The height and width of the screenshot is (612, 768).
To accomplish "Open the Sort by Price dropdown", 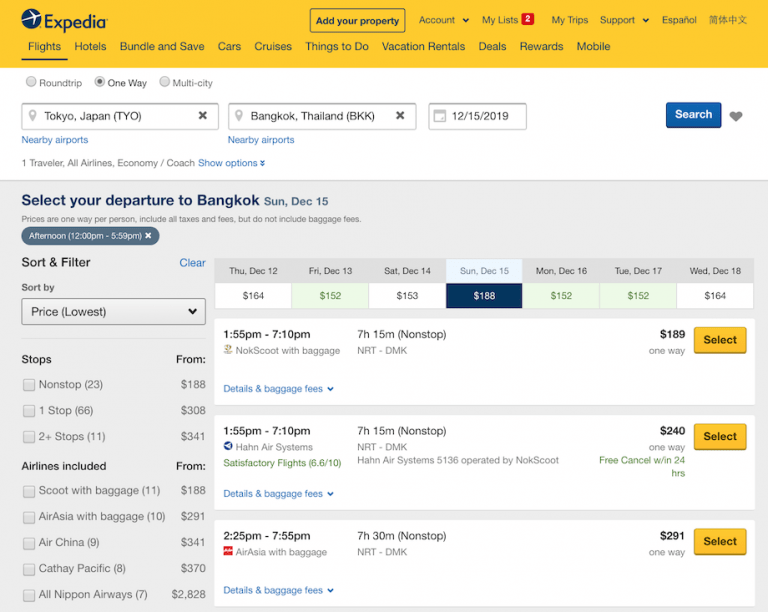I will (114, 311).
